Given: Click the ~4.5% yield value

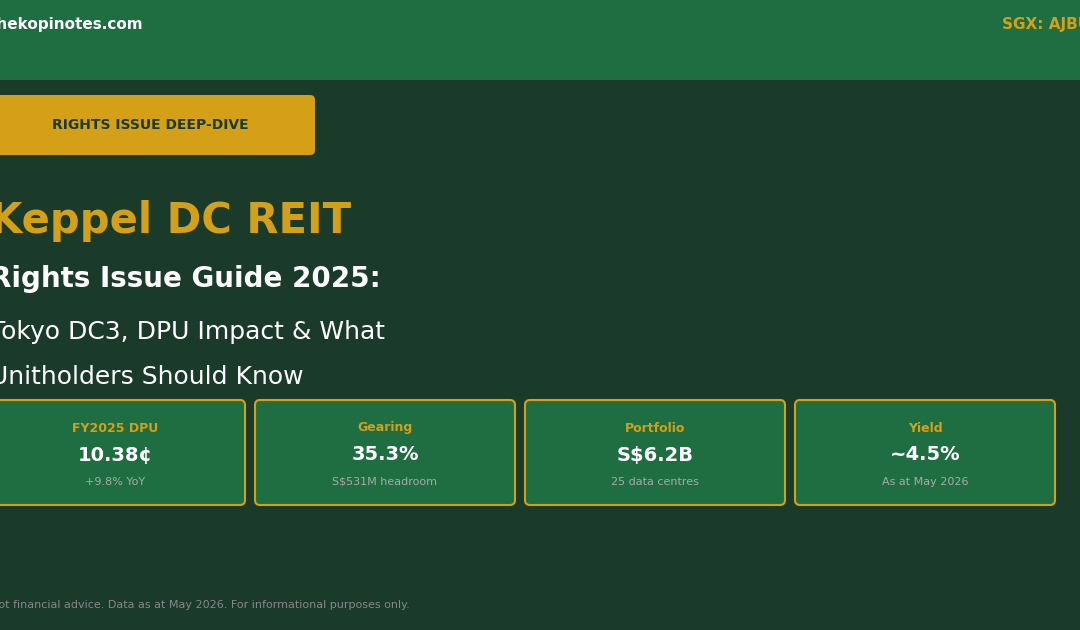Looking at the screenshot, I should point(925,454).
